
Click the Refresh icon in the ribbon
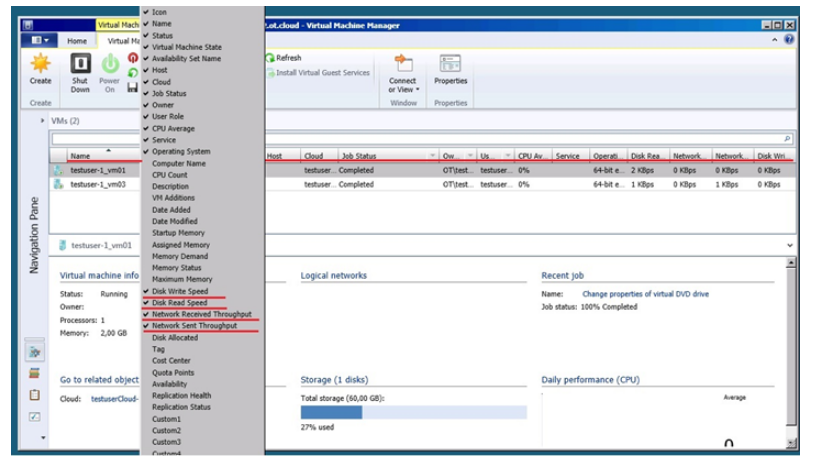click(x=271, y=58)
